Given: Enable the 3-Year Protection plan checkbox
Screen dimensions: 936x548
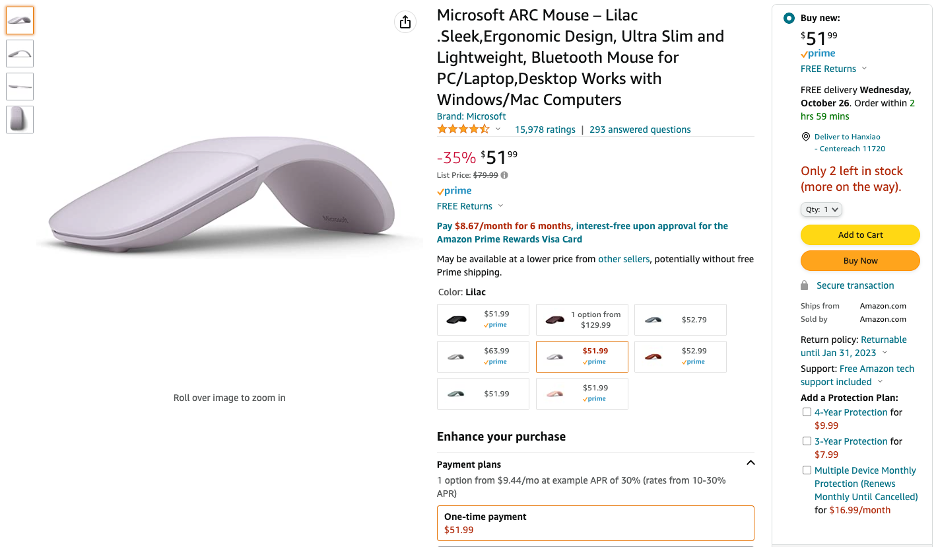Looking at the screenshot, I should click(x=807, y=441).
